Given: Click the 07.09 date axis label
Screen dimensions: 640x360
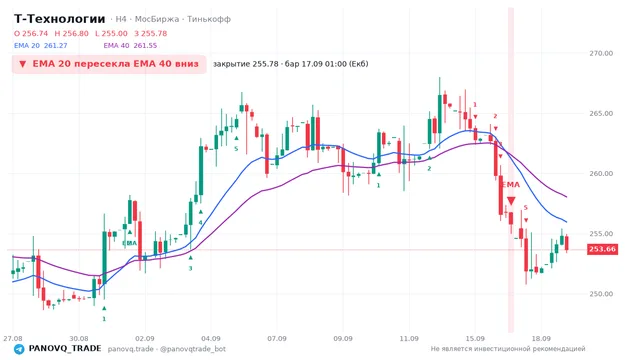Looking at the screenshot, I should 277,338.
